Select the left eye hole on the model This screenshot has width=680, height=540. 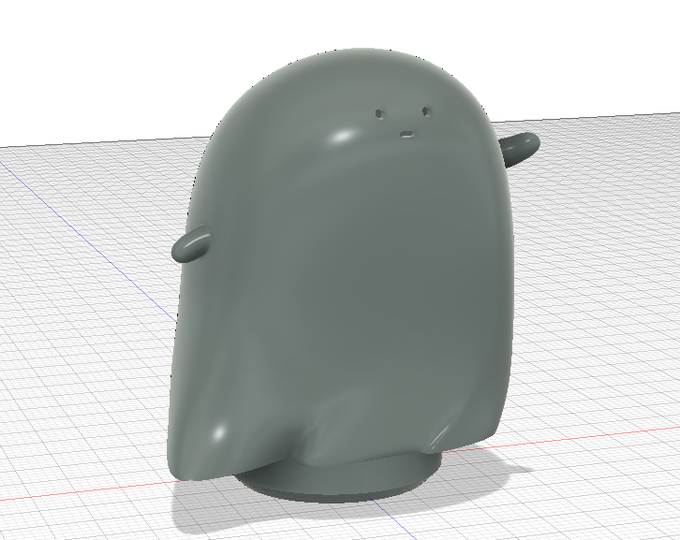pos(380,115)
